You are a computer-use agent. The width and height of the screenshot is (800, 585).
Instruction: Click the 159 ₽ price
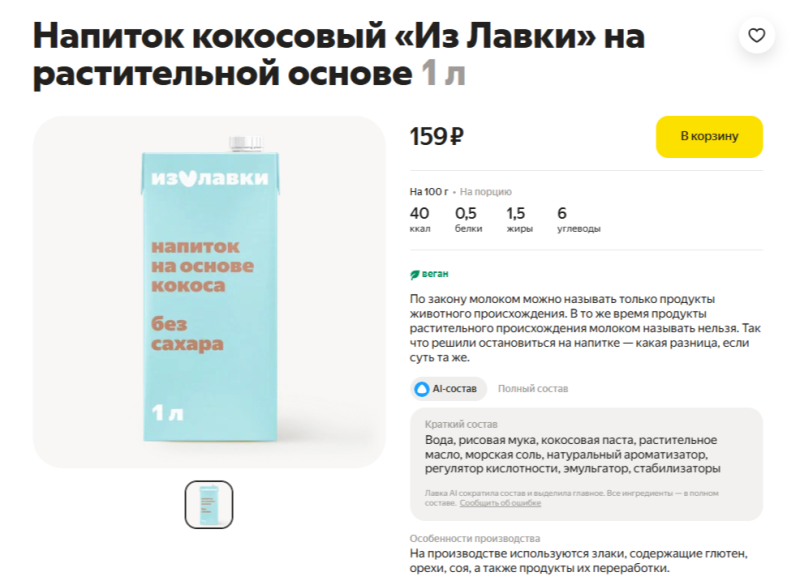pyautogui.click(x=437, y=137)
